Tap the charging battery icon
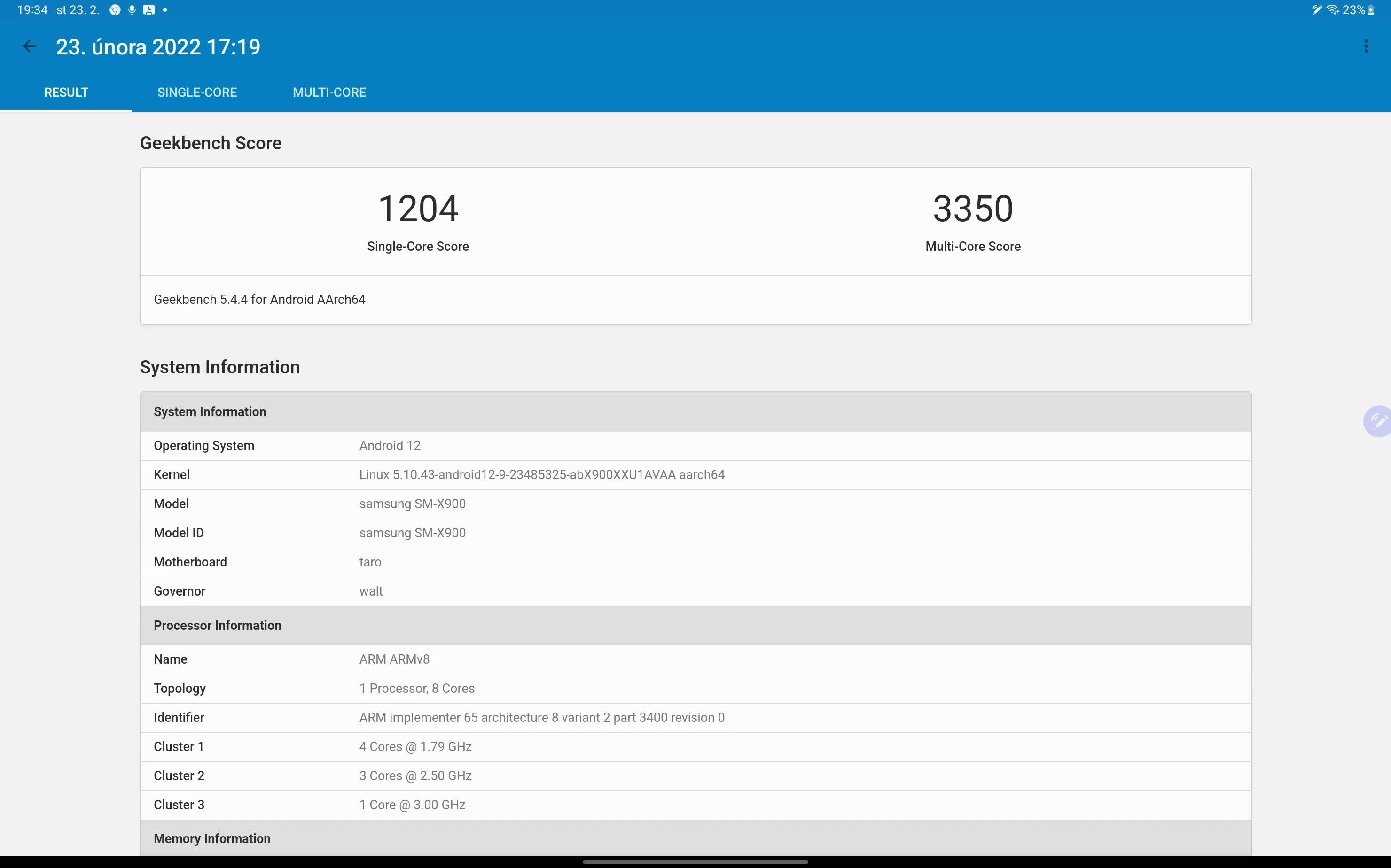The width and height of the screenshot is (1391, 868). click(x=1371, y=10)
